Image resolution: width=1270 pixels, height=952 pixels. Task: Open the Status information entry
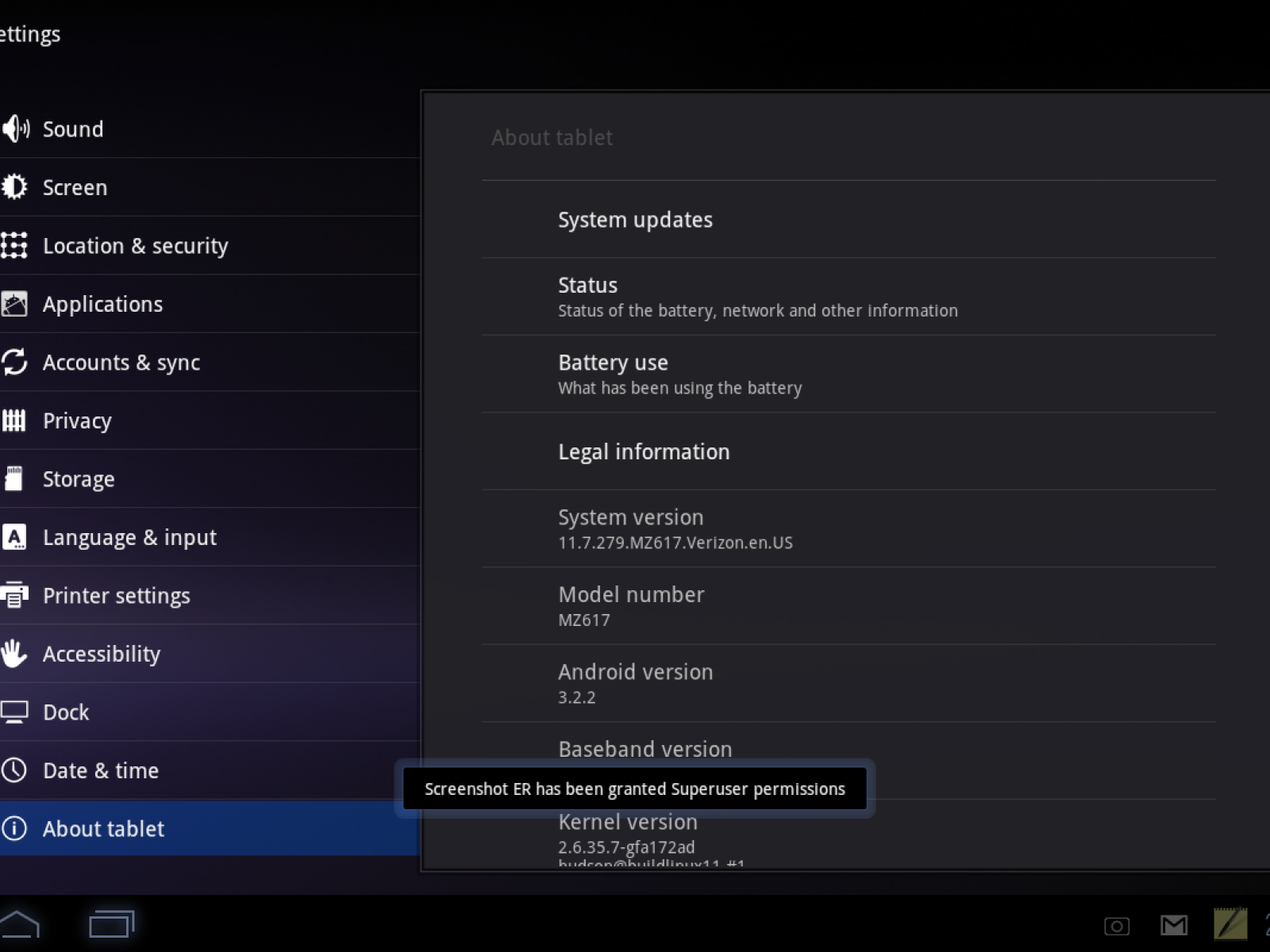[757, 297]
